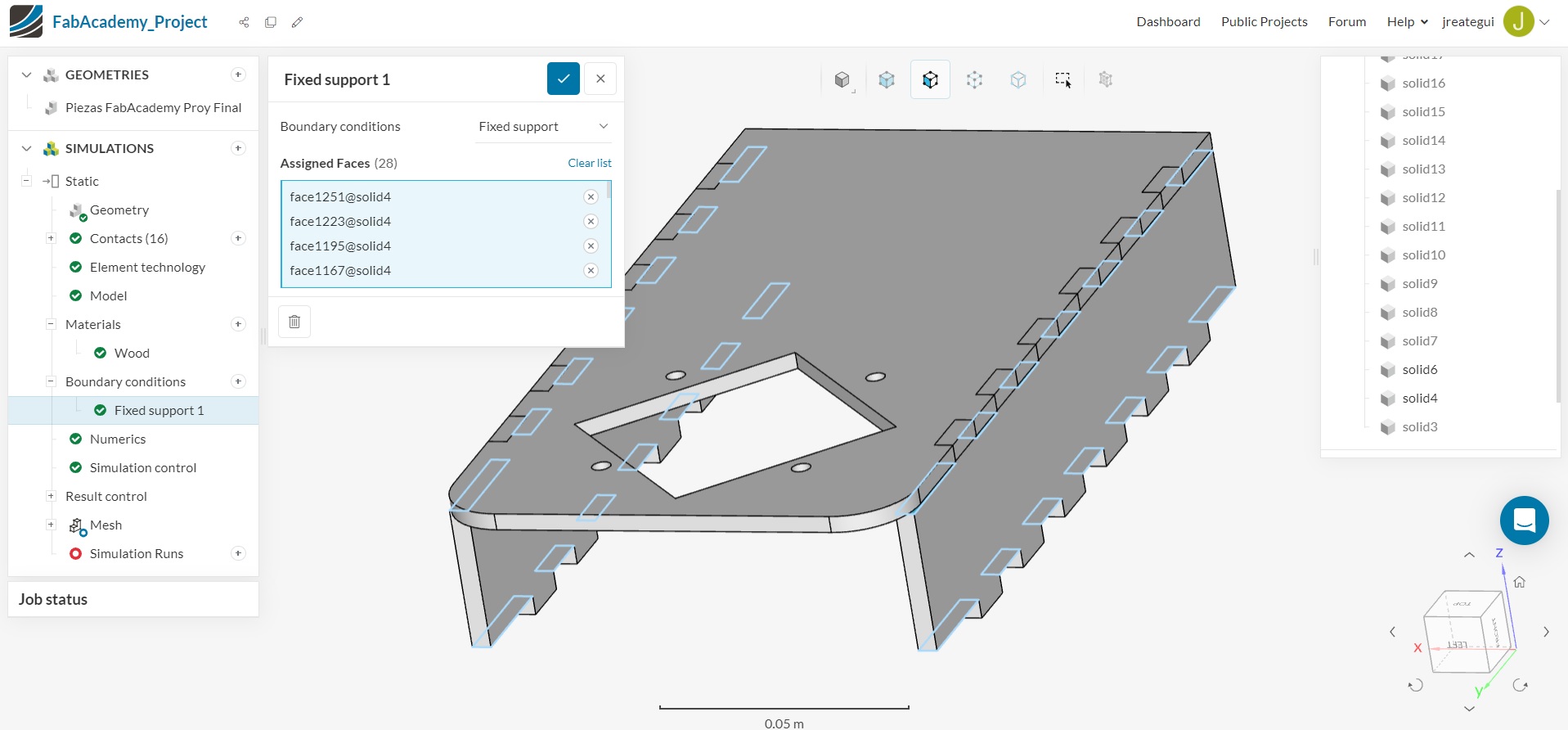Click the Job status panel
This screenshot has width=1568, height=730.
pyautogui.click(x=133, y=599)
